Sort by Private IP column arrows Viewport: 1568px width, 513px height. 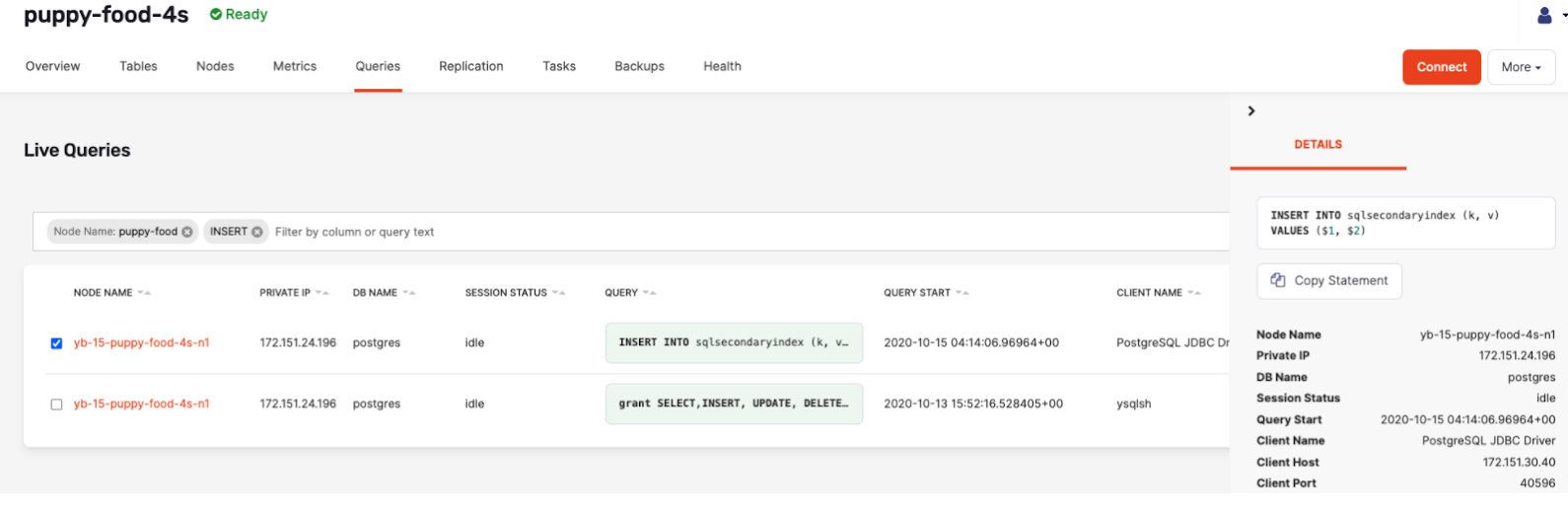pos(322,293)
